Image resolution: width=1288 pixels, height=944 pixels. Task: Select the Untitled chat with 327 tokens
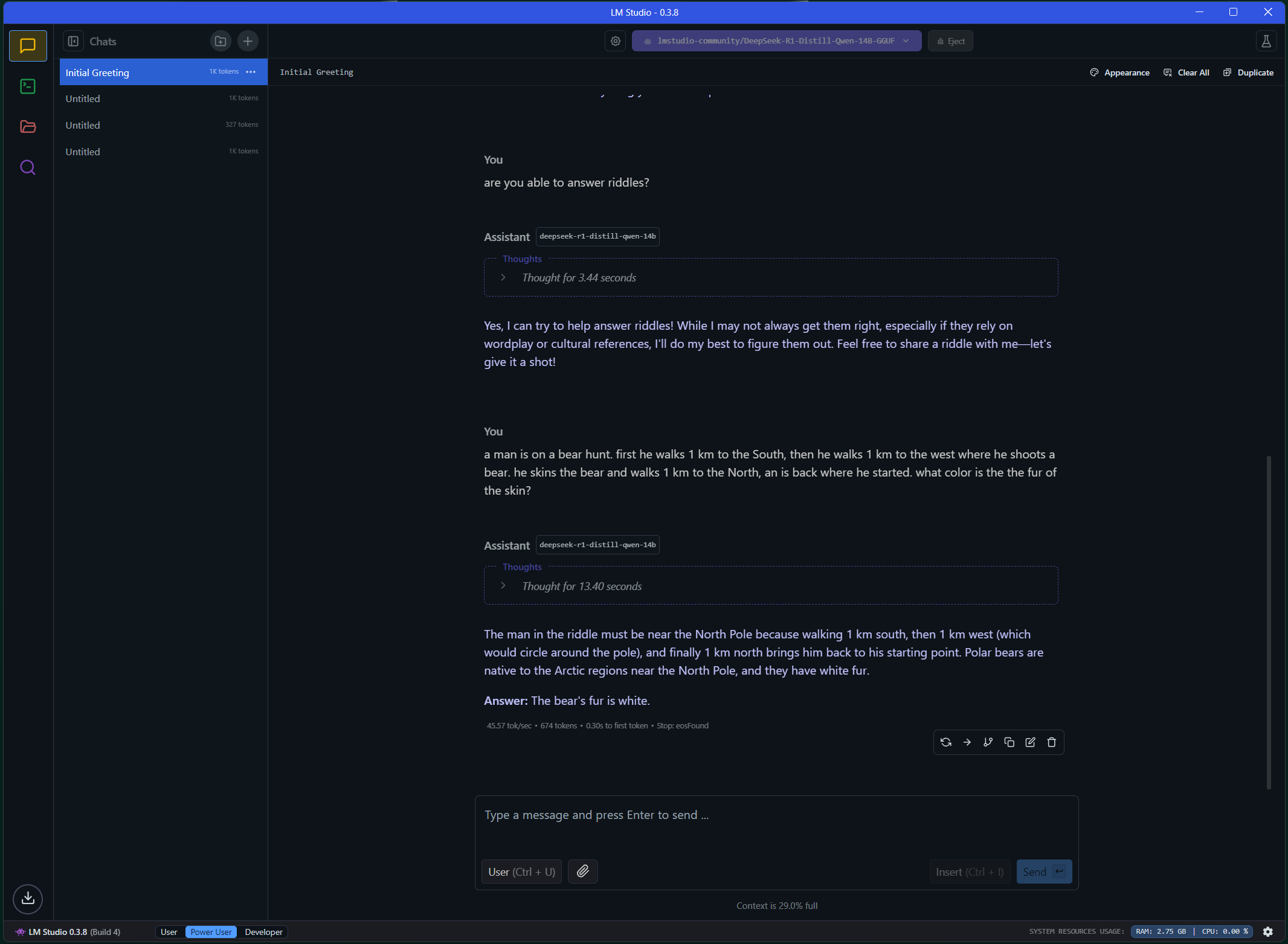162,125
